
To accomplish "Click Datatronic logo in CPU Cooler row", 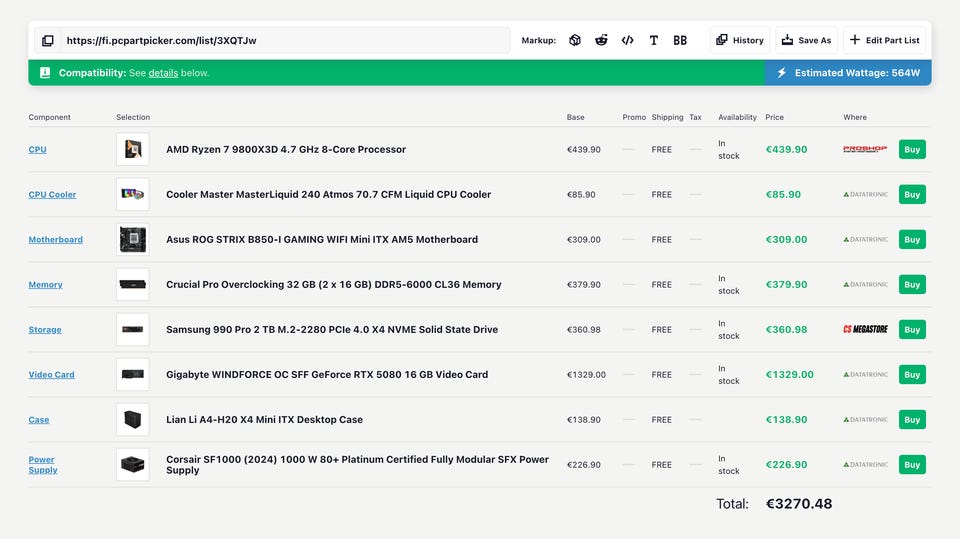I will 865,195.
